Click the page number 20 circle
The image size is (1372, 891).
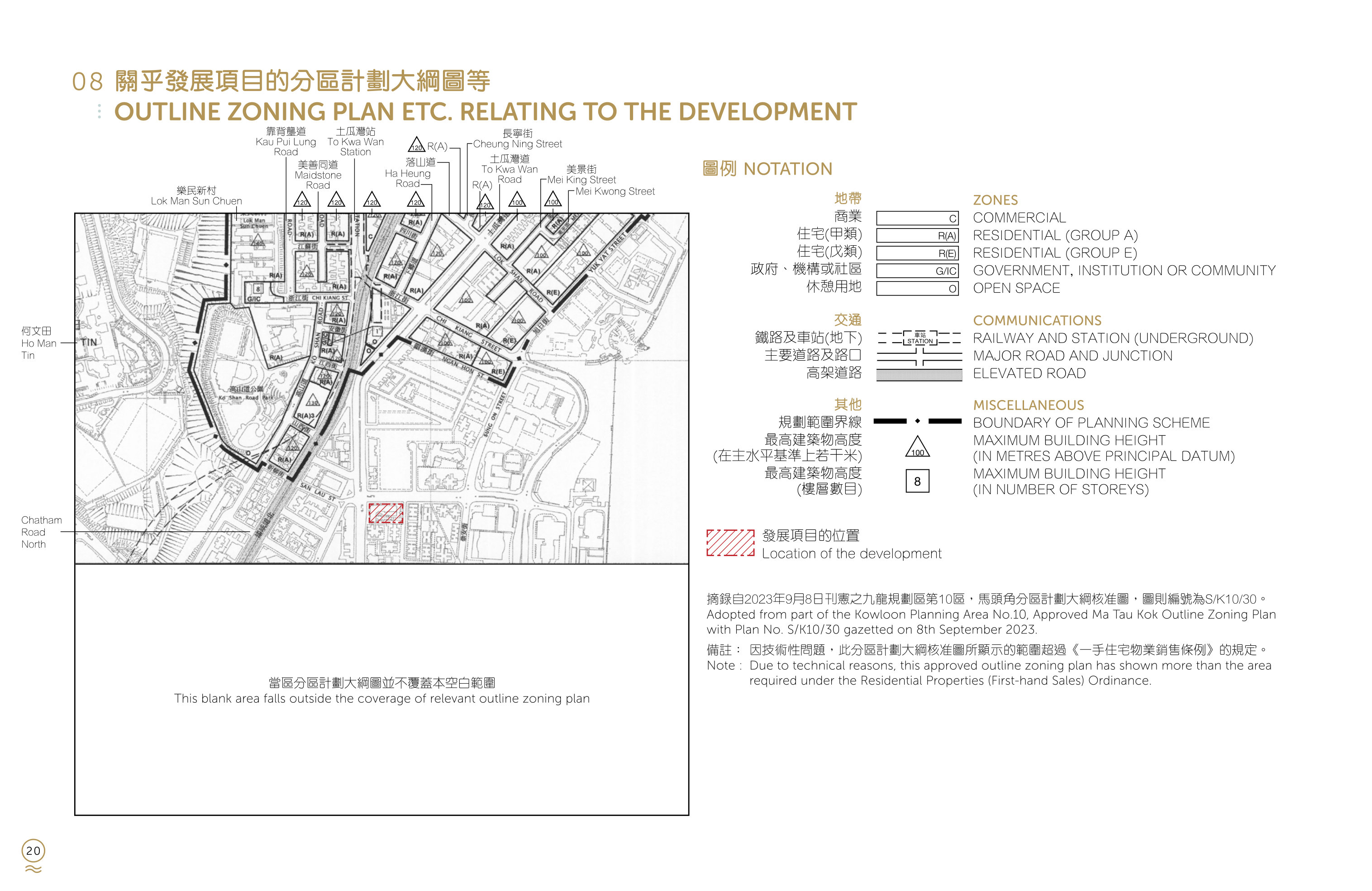tap(33, 850)
